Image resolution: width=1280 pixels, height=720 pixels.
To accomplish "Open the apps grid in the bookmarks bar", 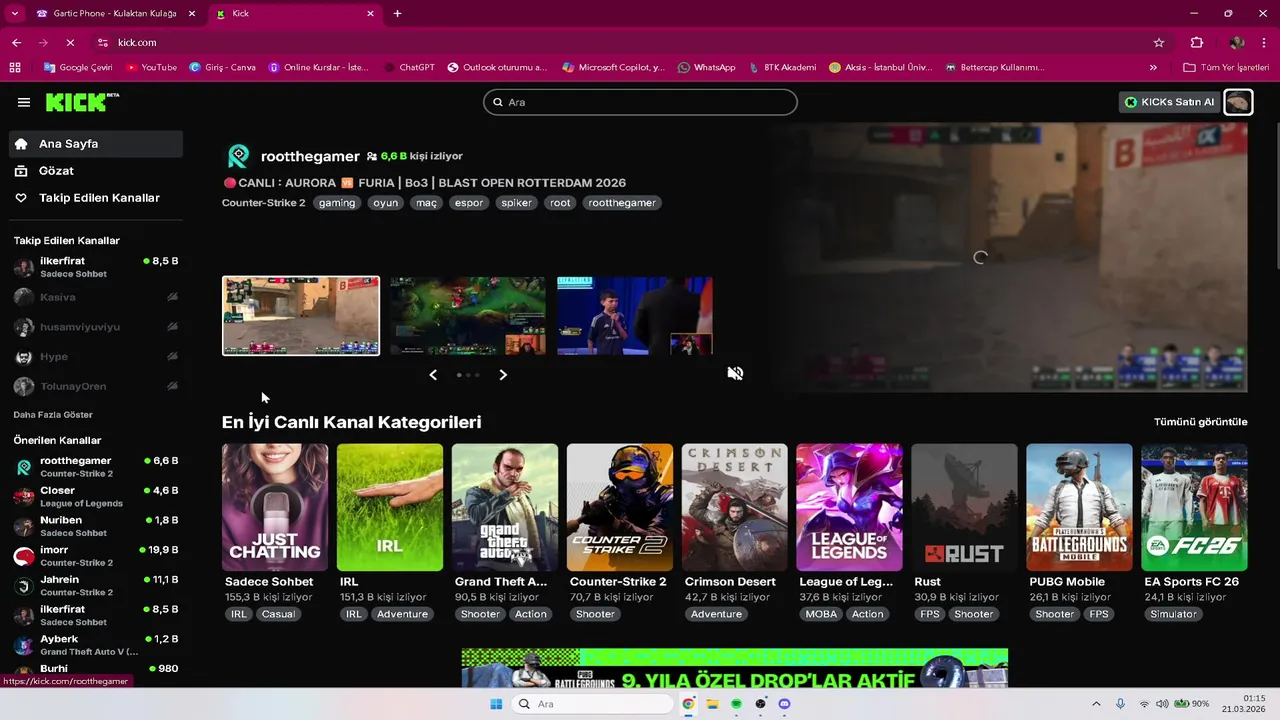I will pyautogui.click(x=15, y=67).
